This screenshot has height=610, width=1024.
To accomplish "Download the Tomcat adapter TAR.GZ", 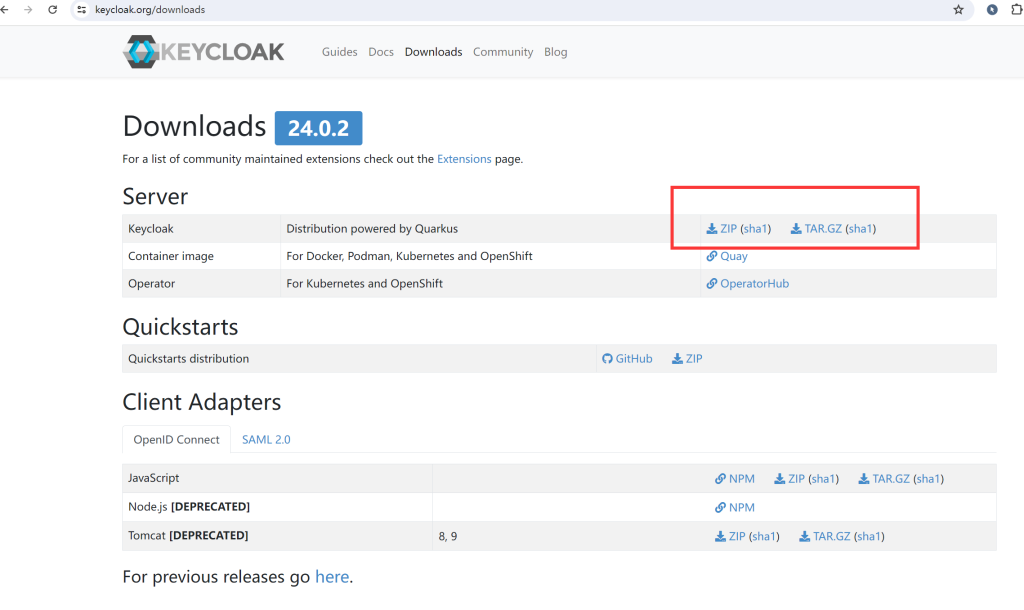I will click(x=825, y=536).
